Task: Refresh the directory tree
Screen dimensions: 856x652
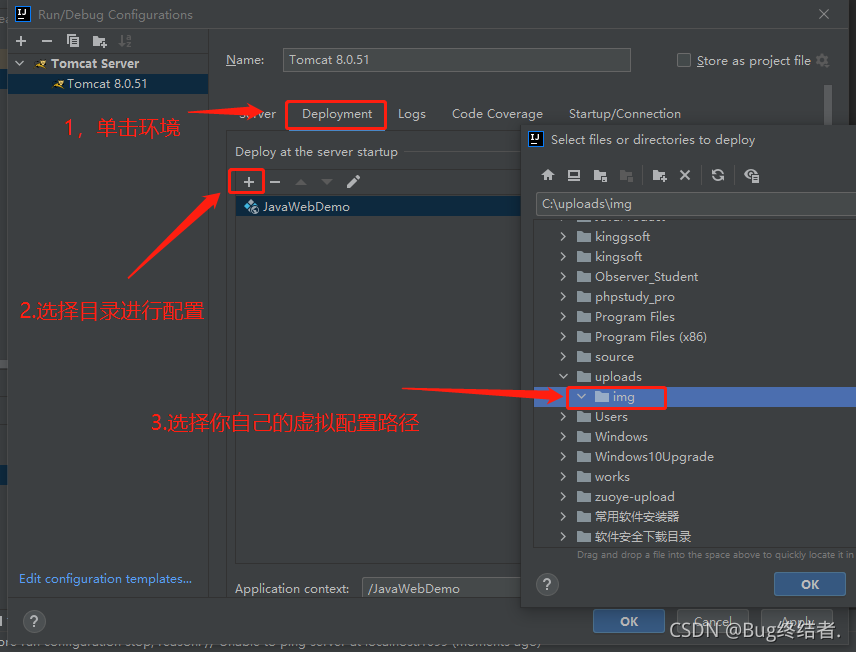Action: point(718,175)
